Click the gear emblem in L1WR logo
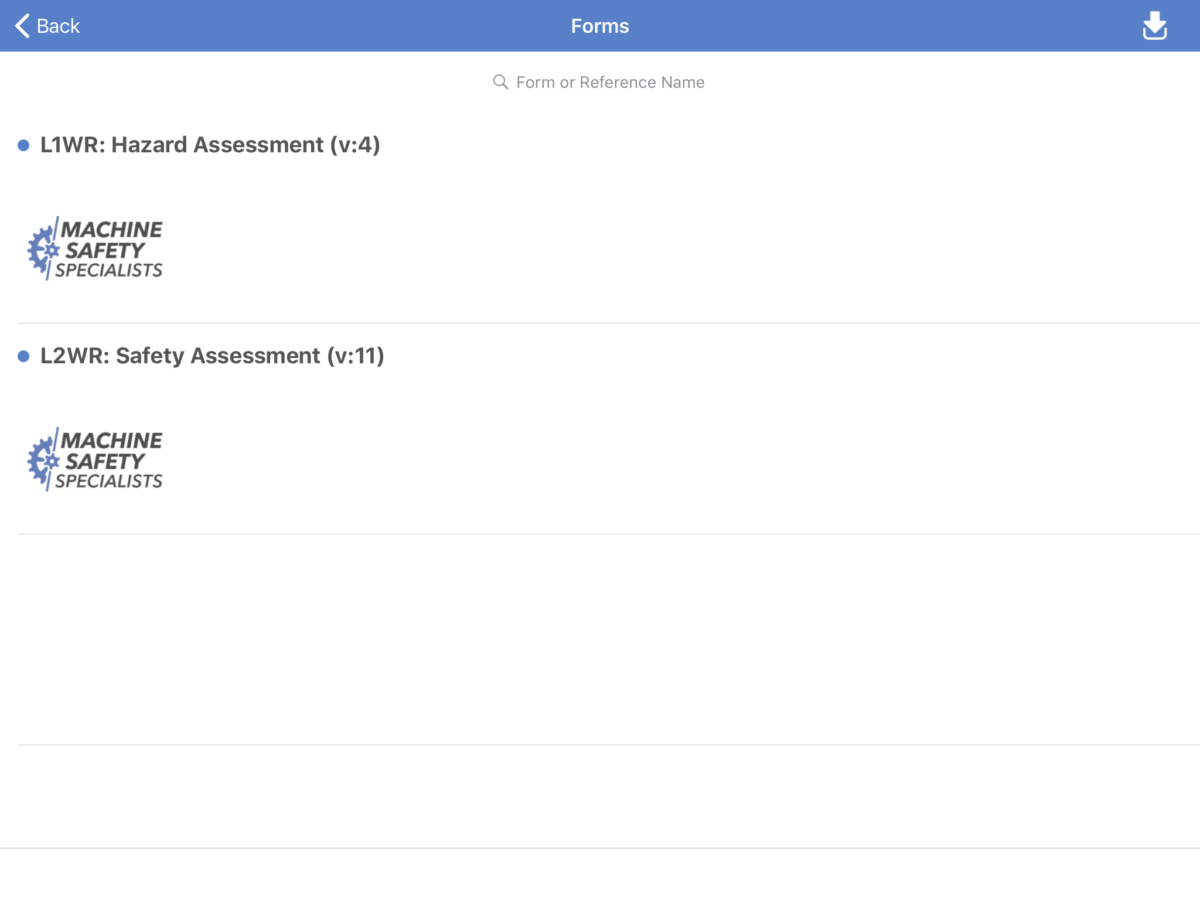Viewport: 1200px width, 900px height. tap(42, 250)
